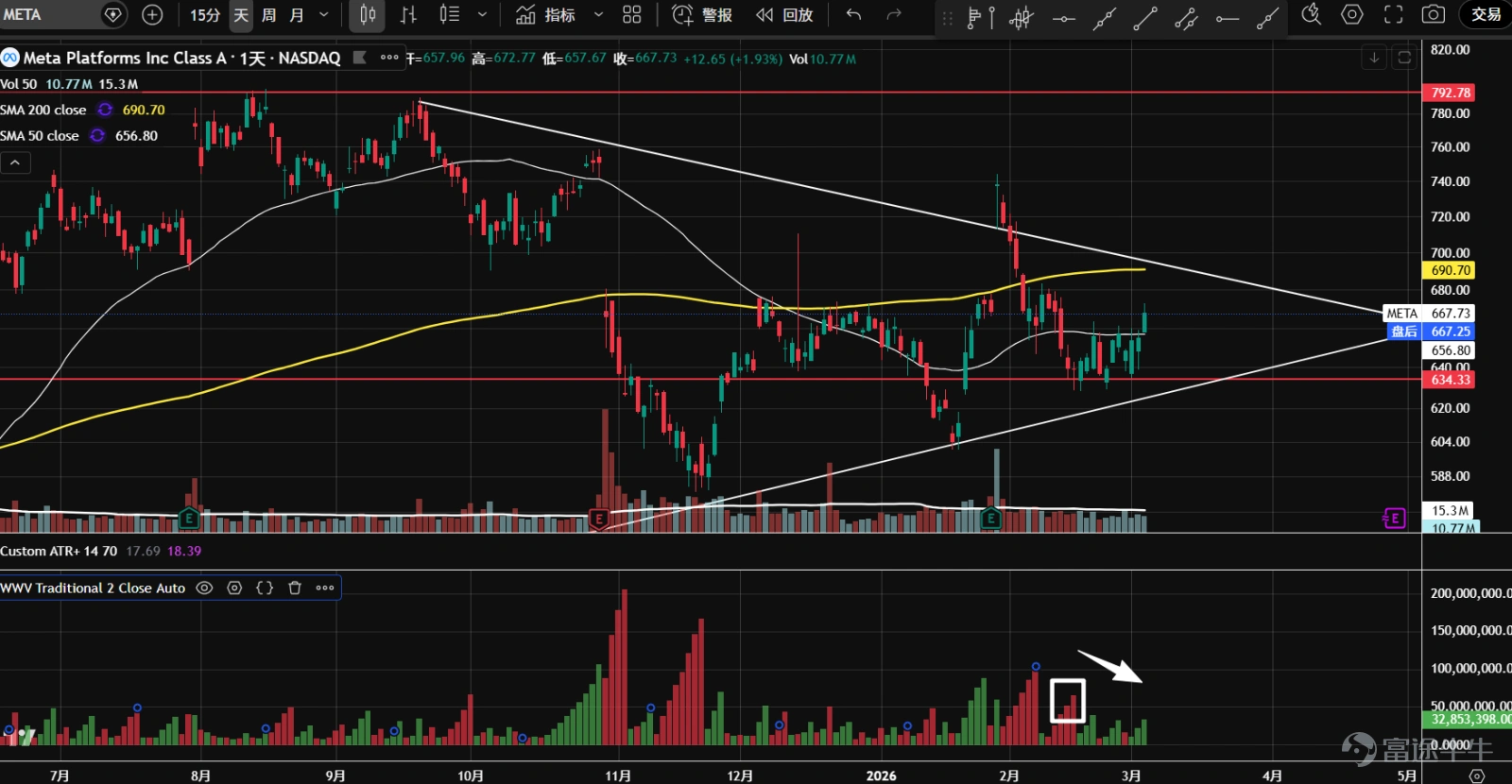Screen dimensions: 1512x784
Task: Grab the floating drawing toolbar handle
Action: coord(948,17)
